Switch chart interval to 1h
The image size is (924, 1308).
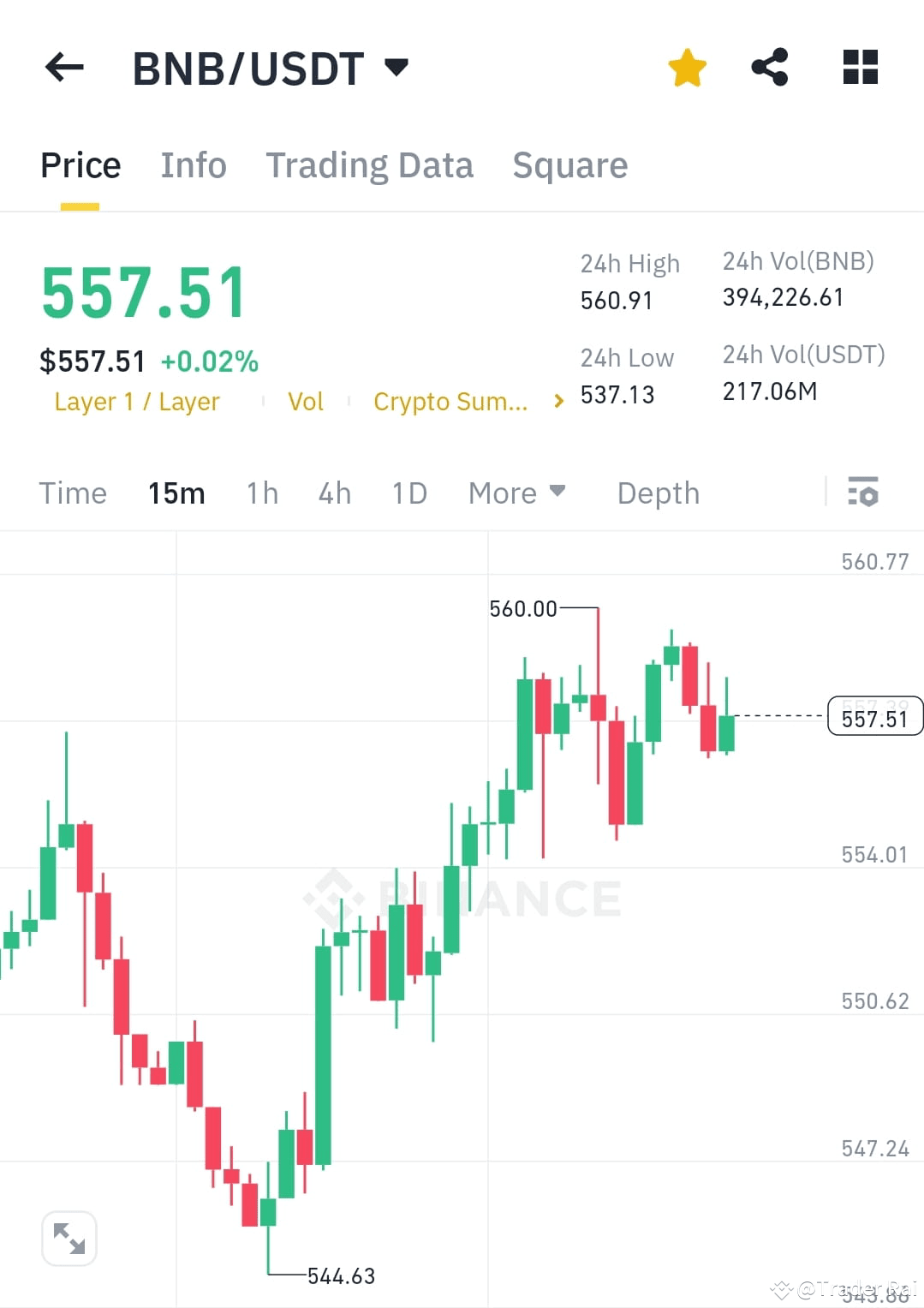[261, 493]
